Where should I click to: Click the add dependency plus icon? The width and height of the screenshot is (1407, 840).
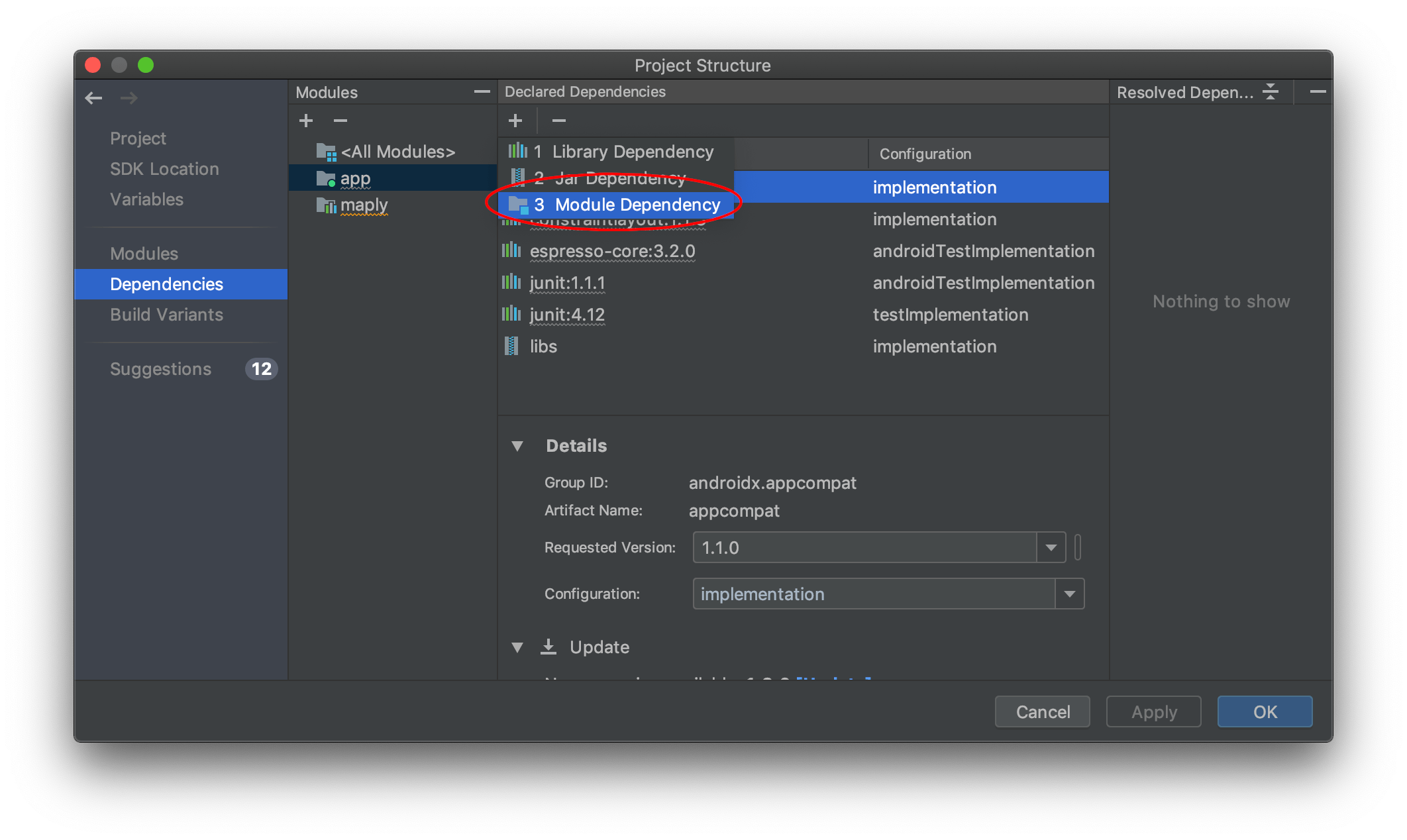515,121
